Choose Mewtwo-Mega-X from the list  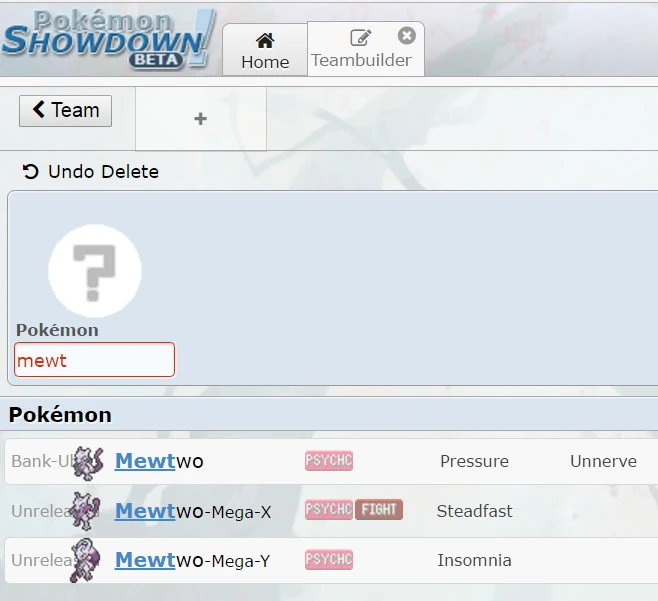(192, 511)
